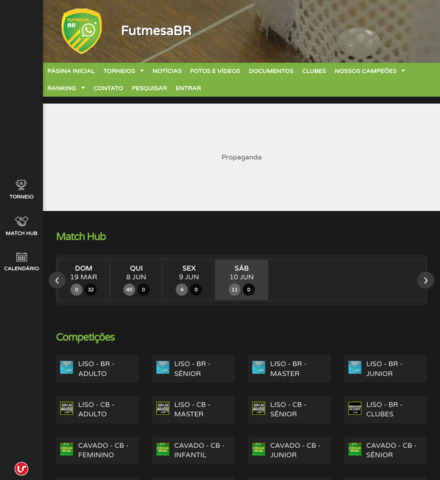Open the Contato menu item
440x480 pixels.
[108, 88]
